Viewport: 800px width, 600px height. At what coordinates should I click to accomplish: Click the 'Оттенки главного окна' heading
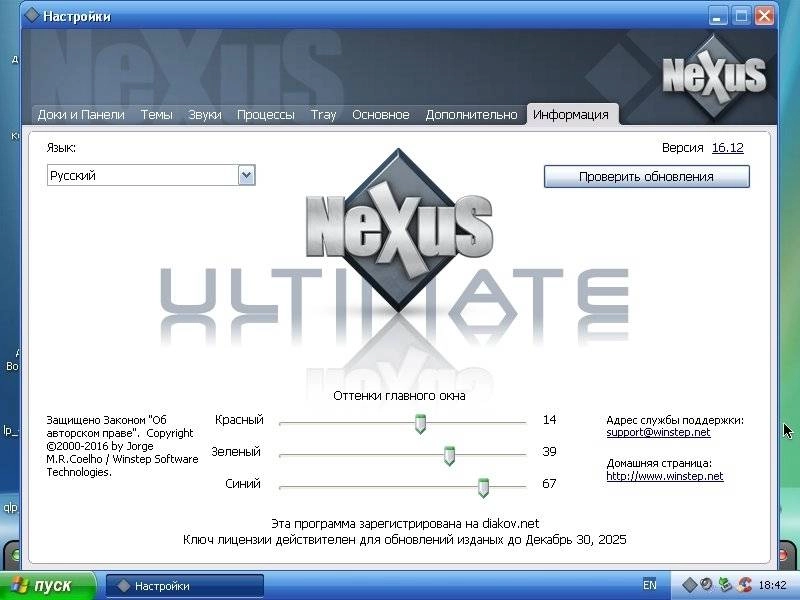click(399, 396)
